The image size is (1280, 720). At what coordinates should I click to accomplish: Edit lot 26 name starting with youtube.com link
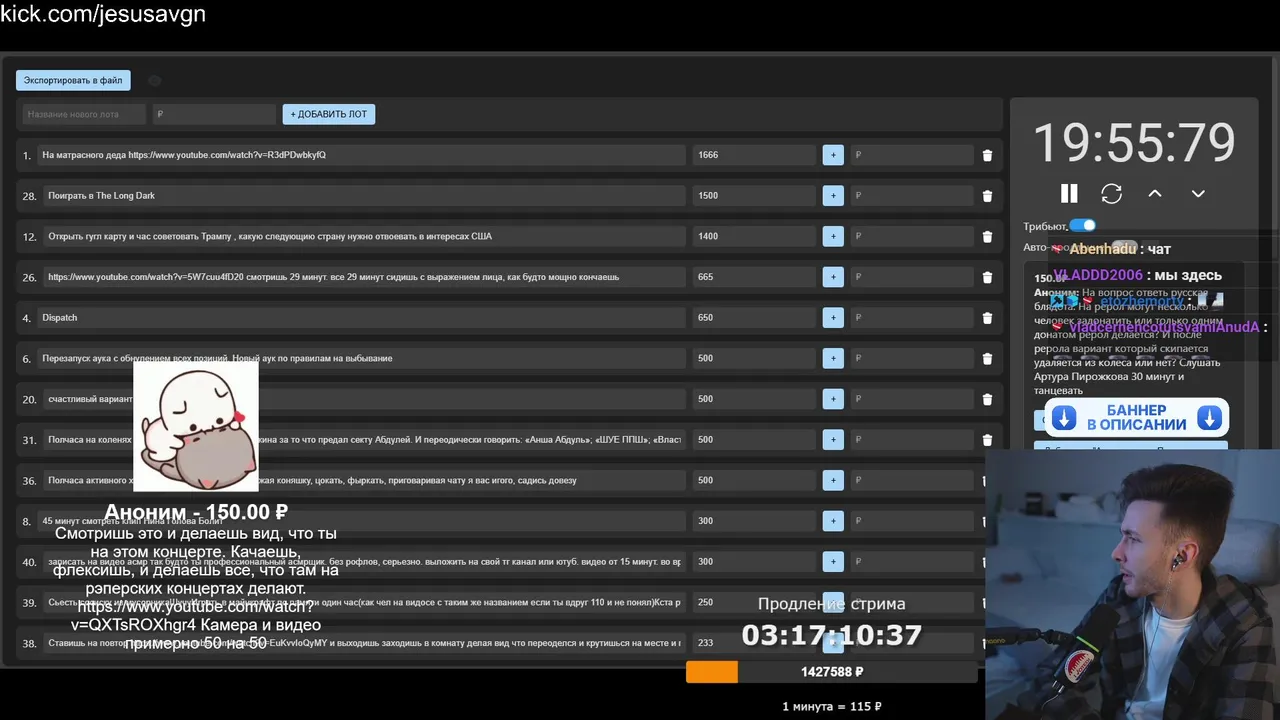[364, 277]
